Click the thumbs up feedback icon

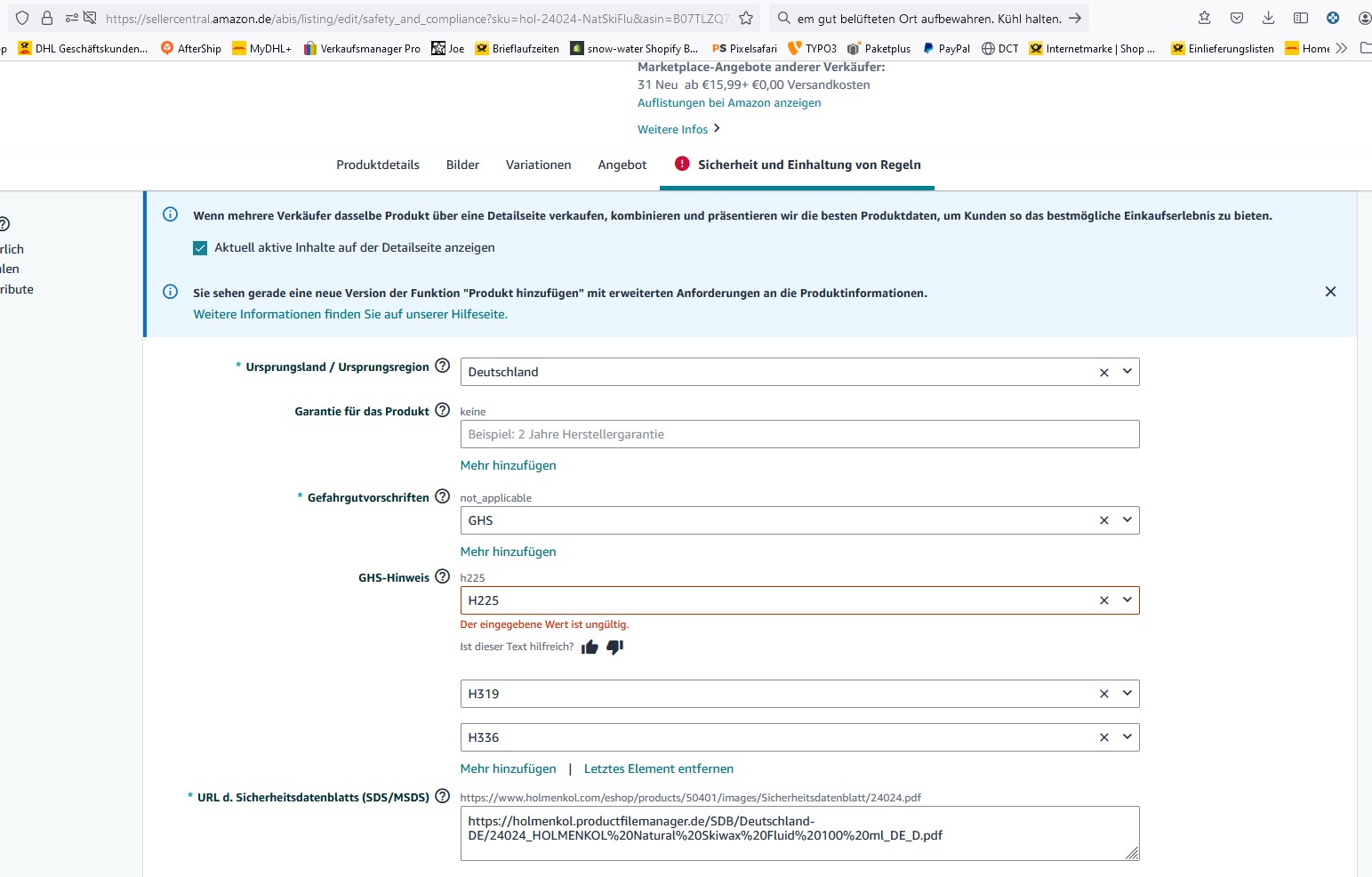(590, 647)
